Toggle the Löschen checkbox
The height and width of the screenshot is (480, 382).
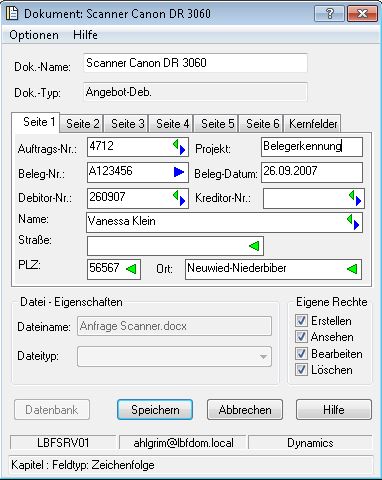[x=301, y=370]
